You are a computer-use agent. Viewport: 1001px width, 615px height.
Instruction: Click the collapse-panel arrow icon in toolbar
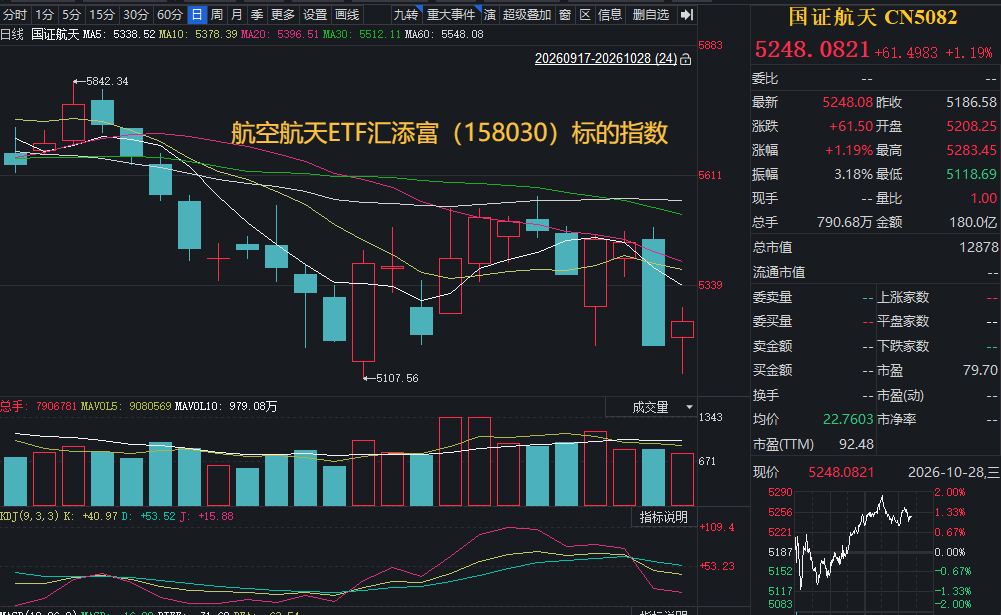pos(687,15)
